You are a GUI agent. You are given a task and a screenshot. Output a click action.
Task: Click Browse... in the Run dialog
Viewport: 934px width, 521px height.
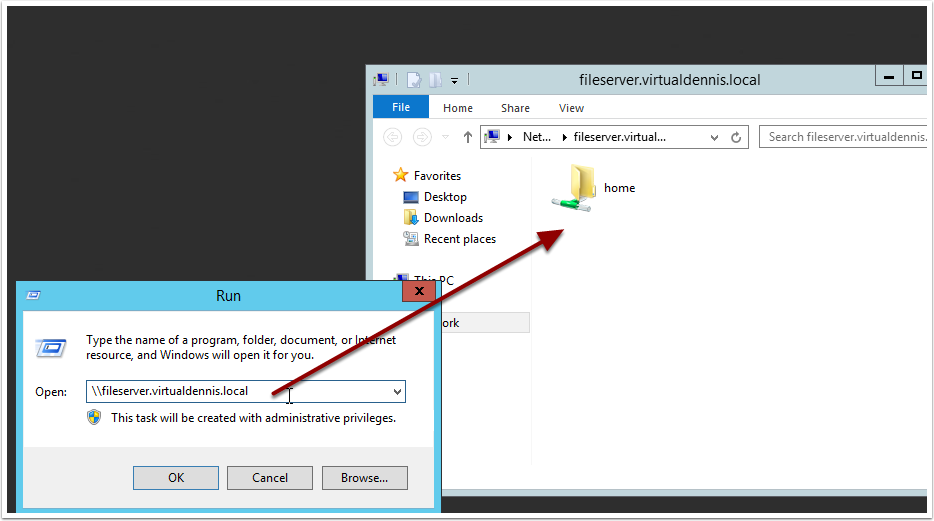[x=364, y=478]
